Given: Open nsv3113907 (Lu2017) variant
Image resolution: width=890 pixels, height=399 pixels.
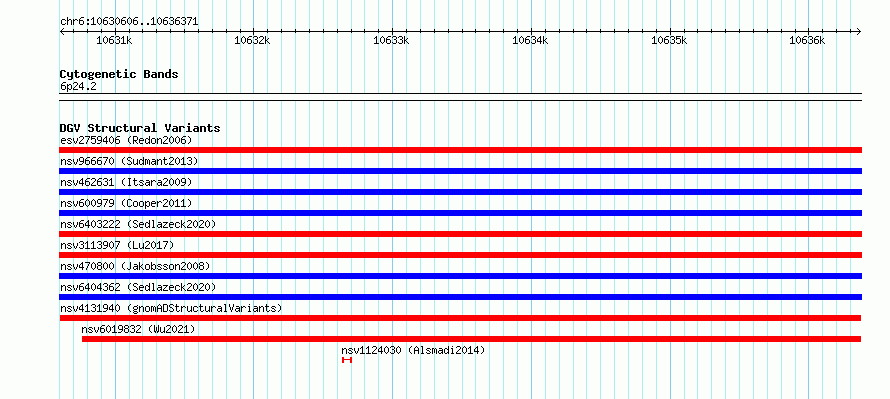Looking at the screenshot, I should coord(117,245).
